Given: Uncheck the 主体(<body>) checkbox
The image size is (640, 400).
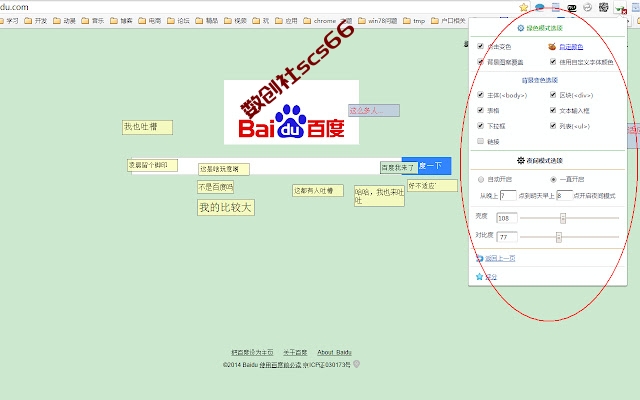Looking at the screenshot, I should 480,95.
